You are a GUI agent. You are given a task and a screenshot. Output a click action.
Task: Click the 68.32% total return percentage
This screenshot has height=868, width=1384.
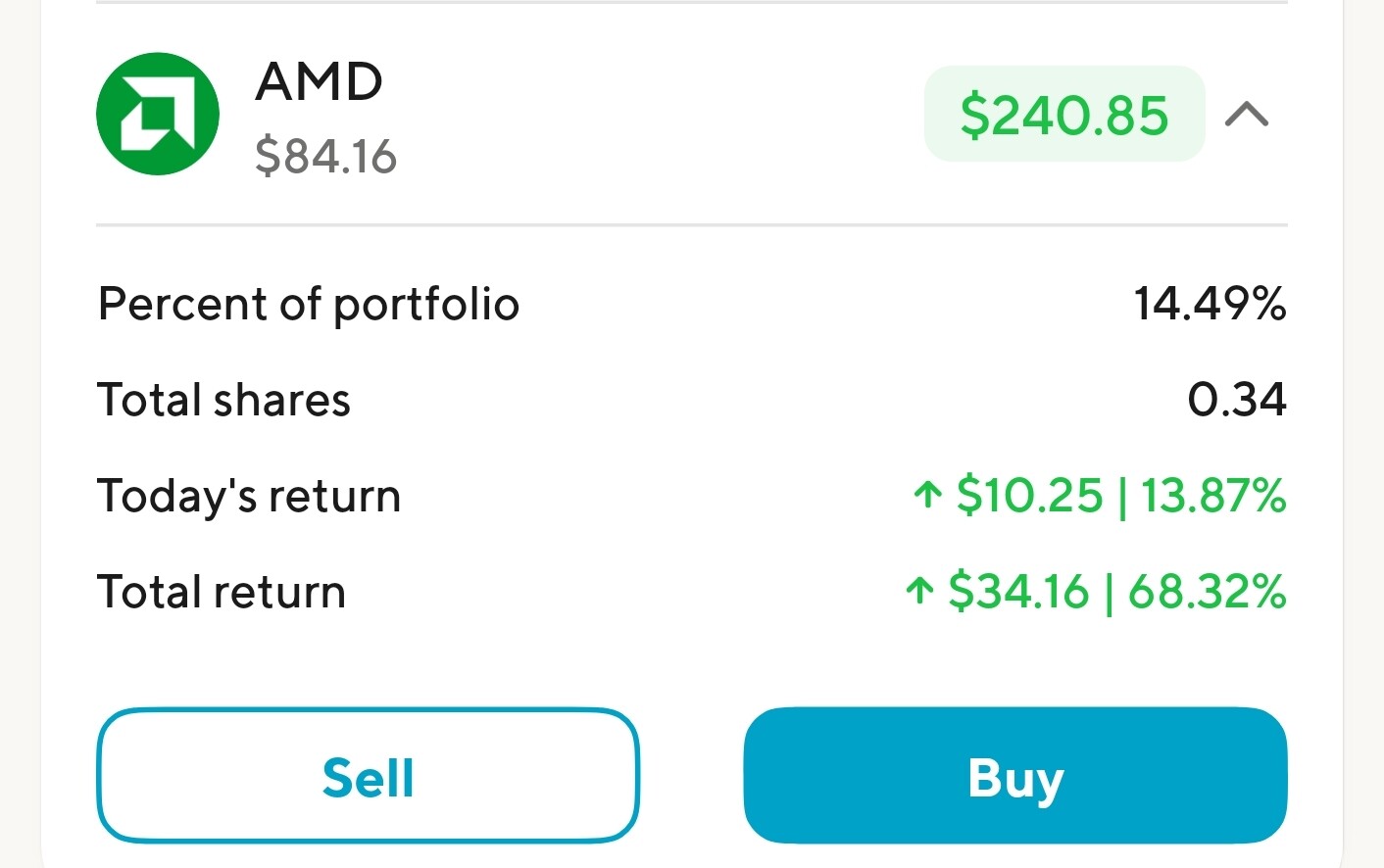tap(1207, 592)
